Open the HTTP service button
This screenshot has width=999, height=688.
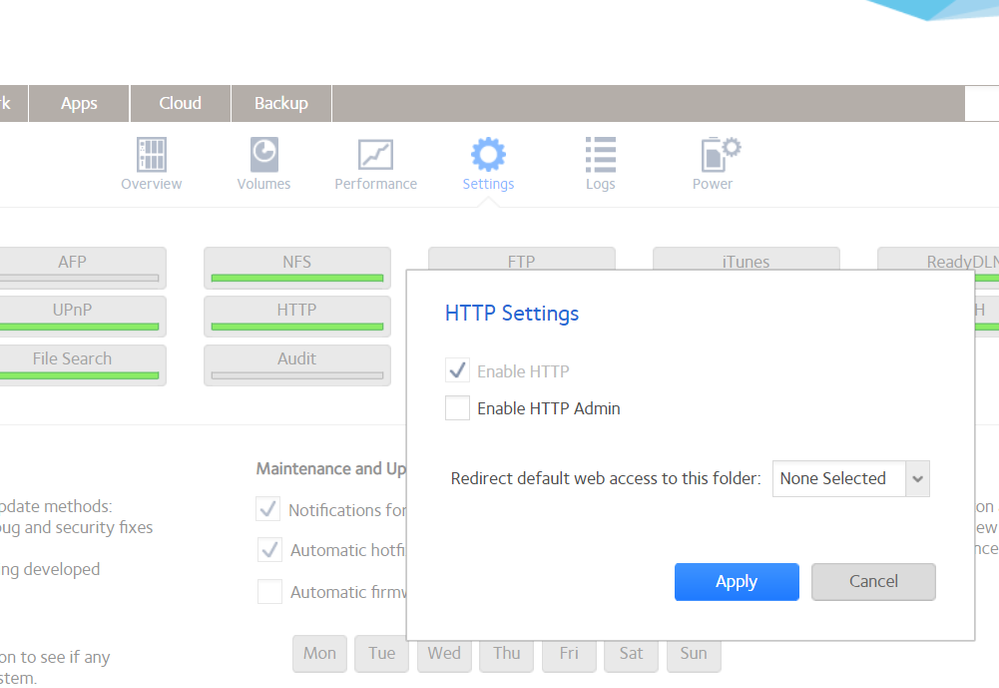pyautogui.click(x=297, y=316)
